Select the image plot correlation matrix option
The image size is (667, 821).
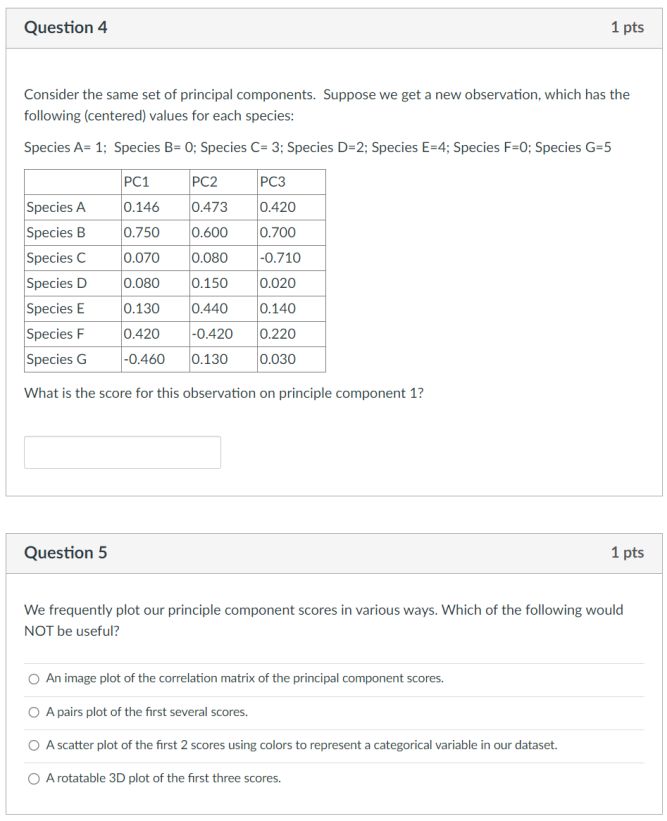[x=32, y=679]
